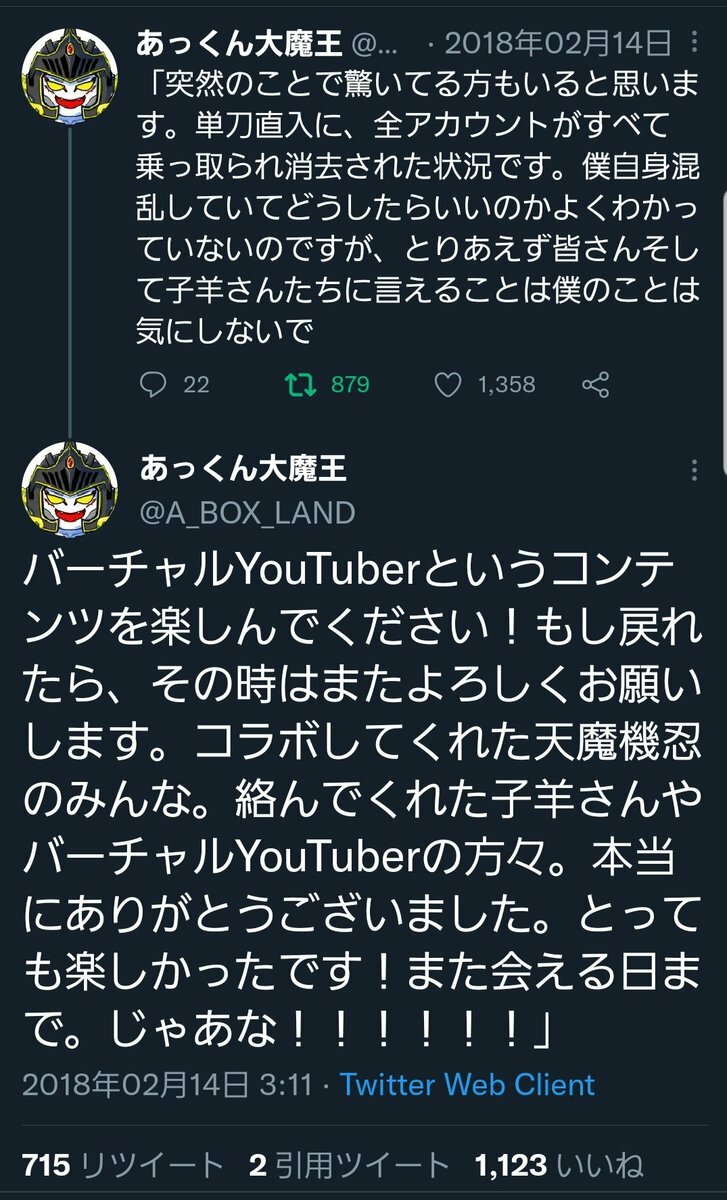Click the 1,358 like count
The height and width of the screenshot is (1200, 727).
(506, 384)
